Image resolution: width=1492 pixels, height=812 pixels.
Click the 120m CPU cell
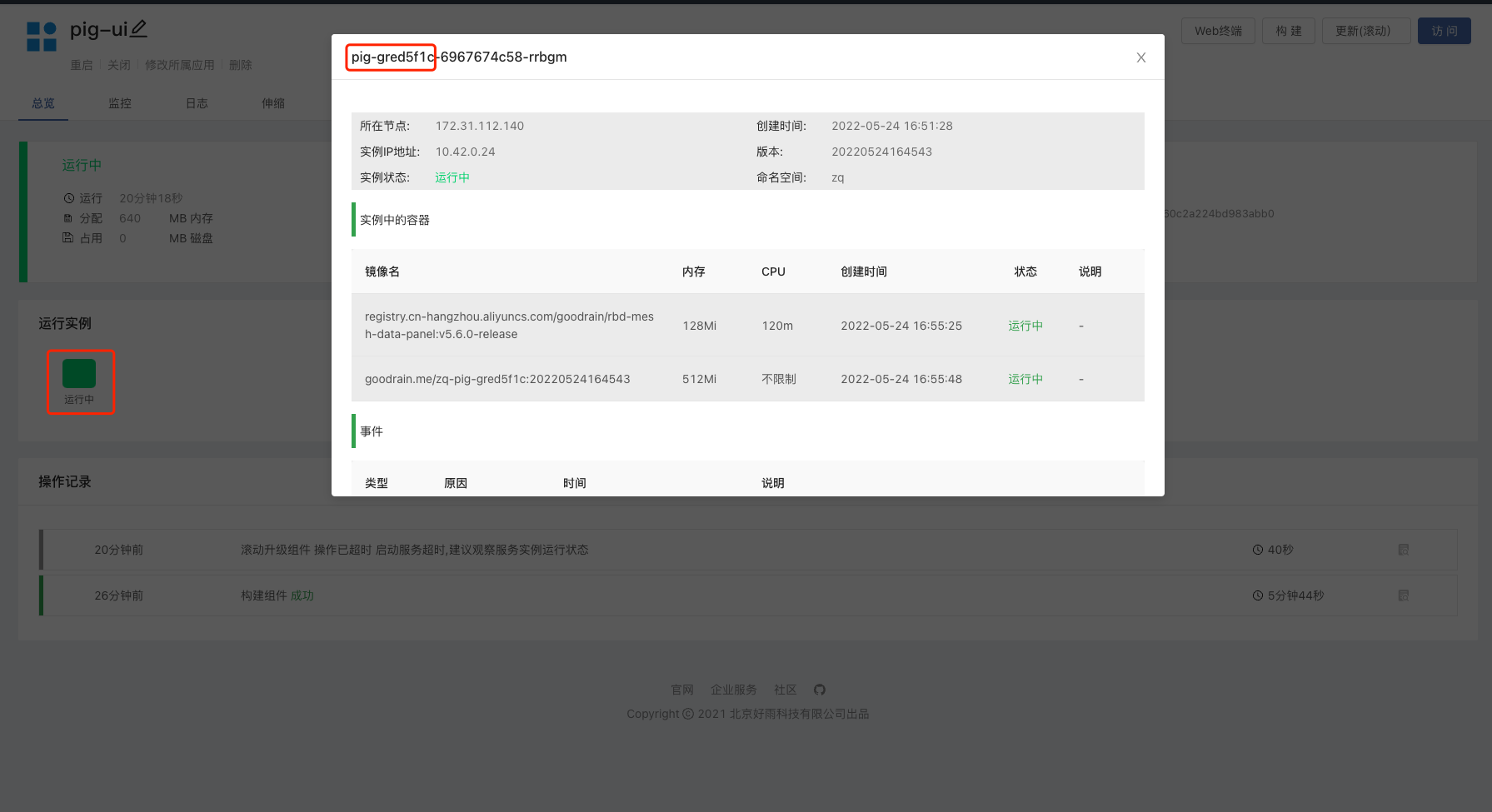(x=777, y=326)
